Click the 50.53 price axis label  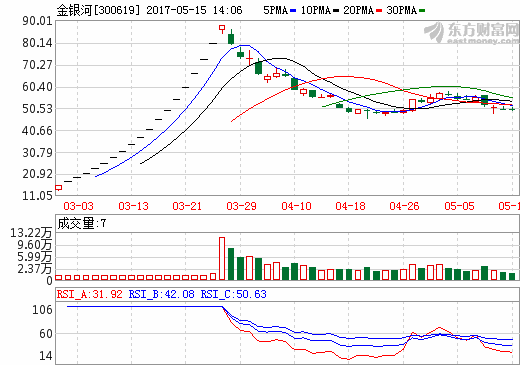(37, 109)
